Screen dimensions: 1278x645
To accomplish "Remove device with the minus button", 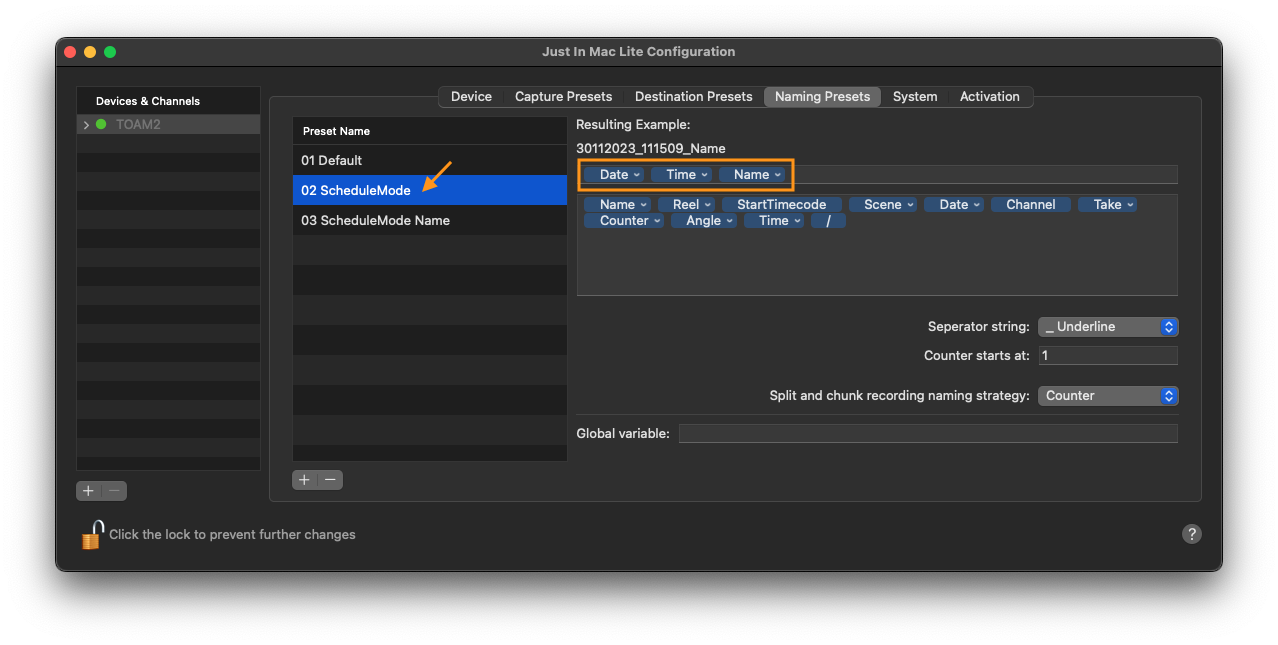I will click(114, 491).
